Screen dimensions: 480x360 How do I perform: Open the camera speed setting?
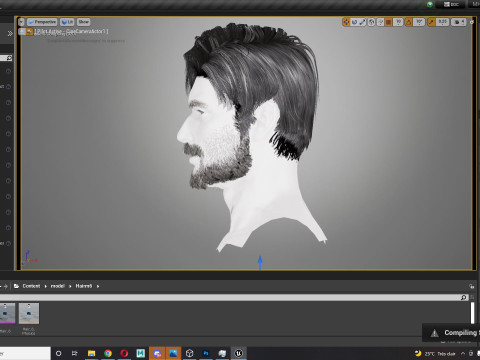point(459,22)
